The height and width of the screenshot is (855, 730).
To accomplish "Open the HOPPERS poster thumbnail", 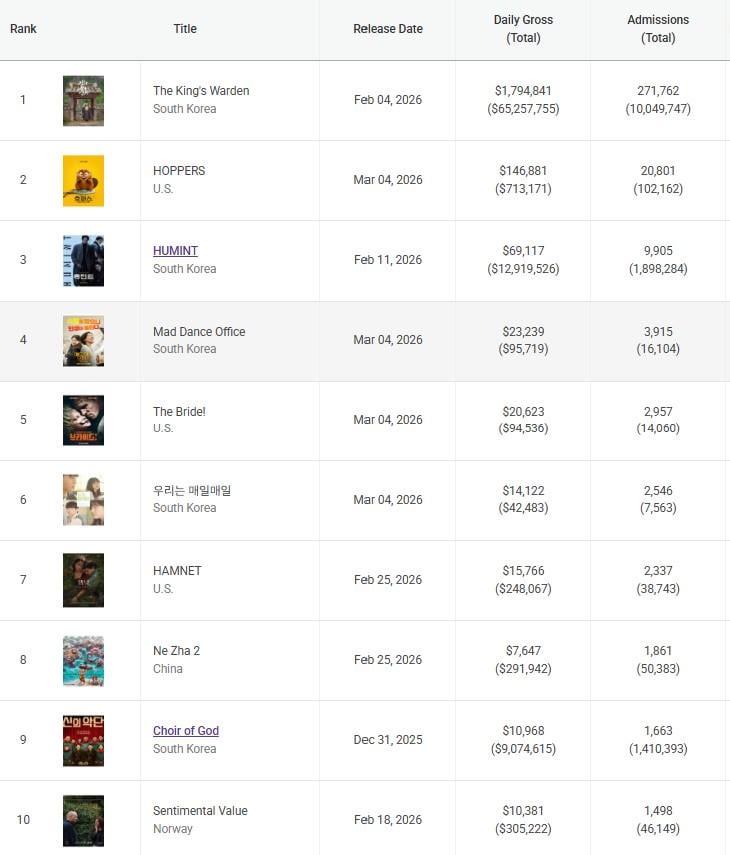I will 83,180.
